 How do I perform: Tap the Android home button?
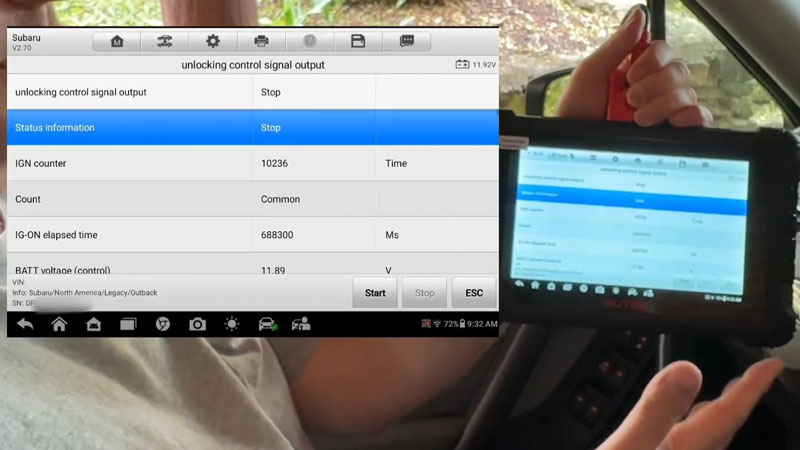(59, 324)
